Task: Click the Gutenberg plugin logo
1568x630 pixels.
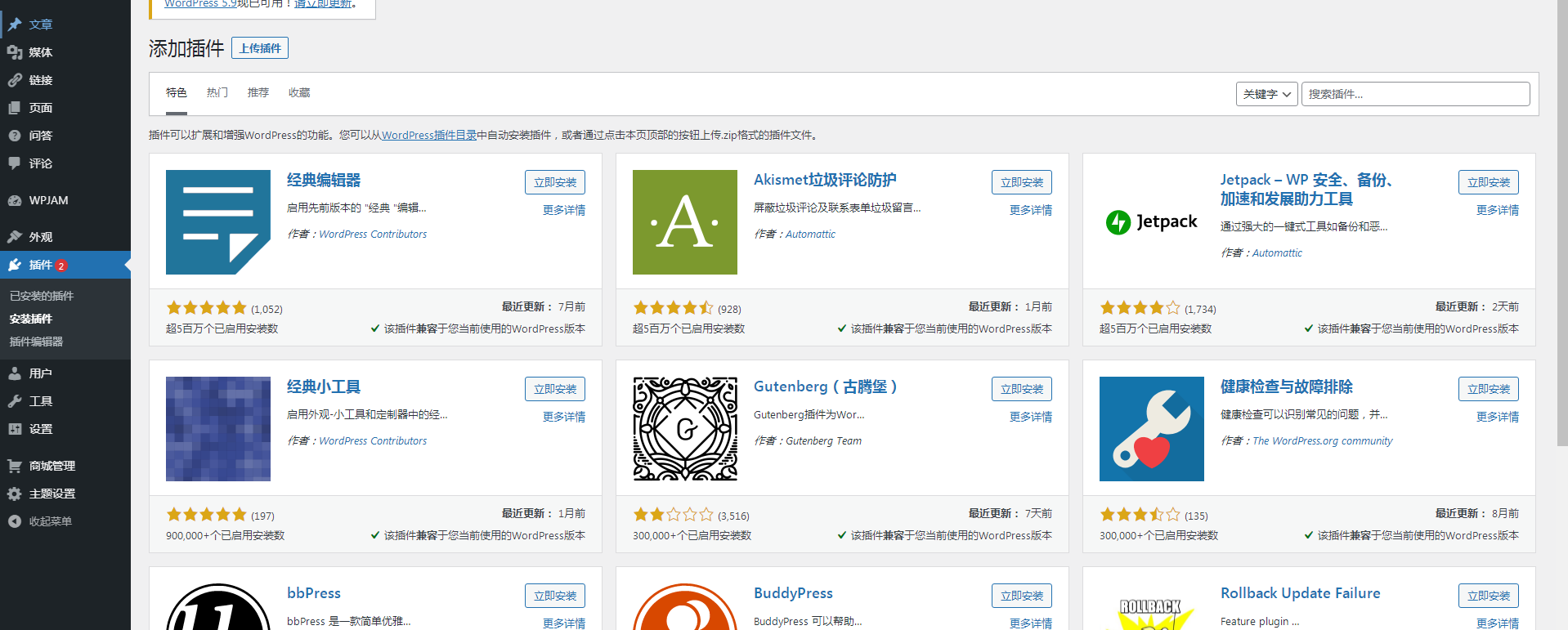Action: (x=685, y=429)
